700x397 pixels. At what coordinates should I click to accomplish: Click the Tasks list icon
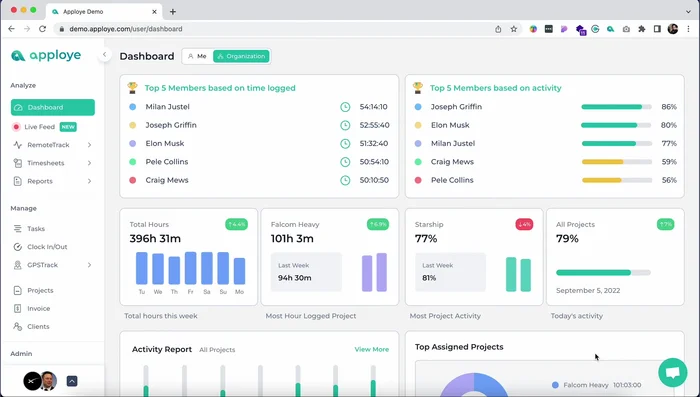coord(17,229)
